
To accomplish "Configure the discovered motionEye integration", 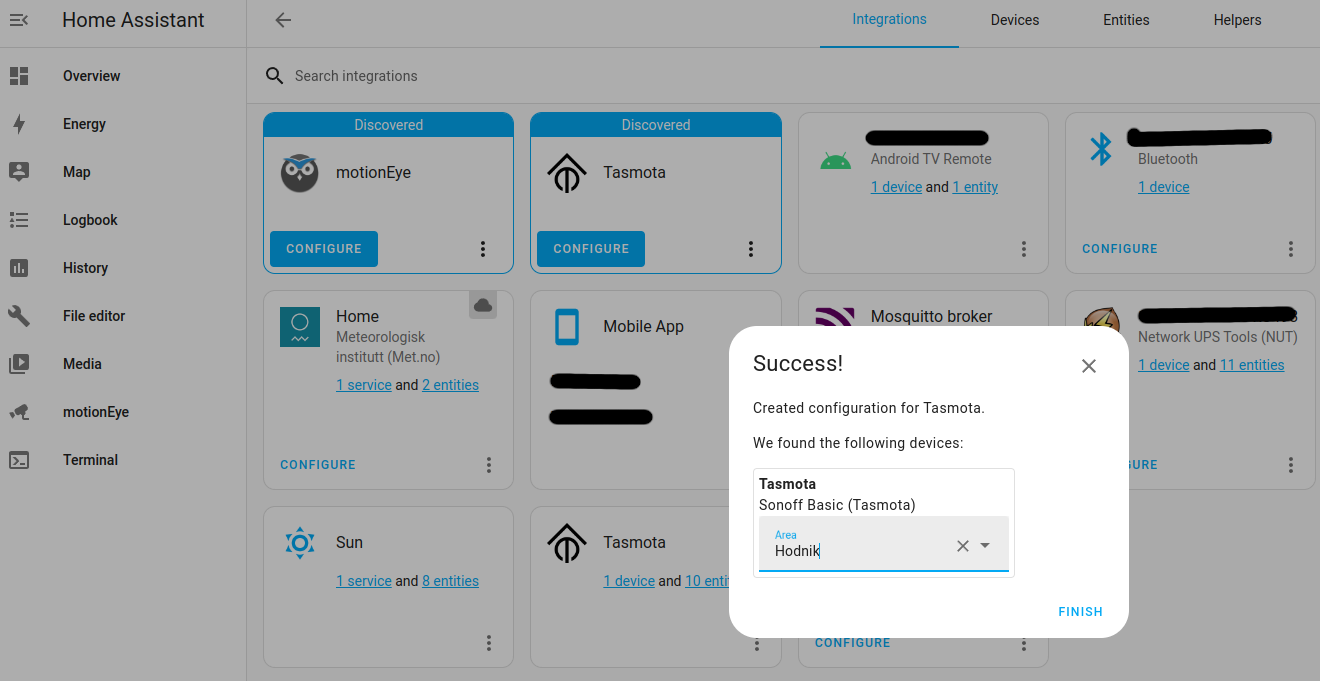I will coord(324,249).
